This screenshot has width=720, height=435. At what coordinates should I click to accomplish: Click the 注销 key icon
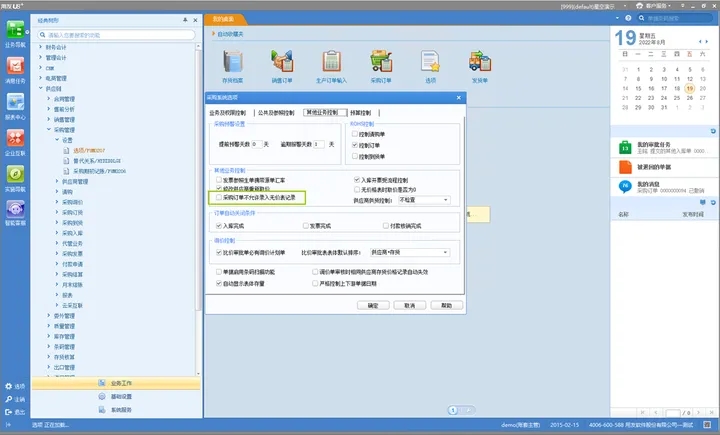click(x=8, y=399)
